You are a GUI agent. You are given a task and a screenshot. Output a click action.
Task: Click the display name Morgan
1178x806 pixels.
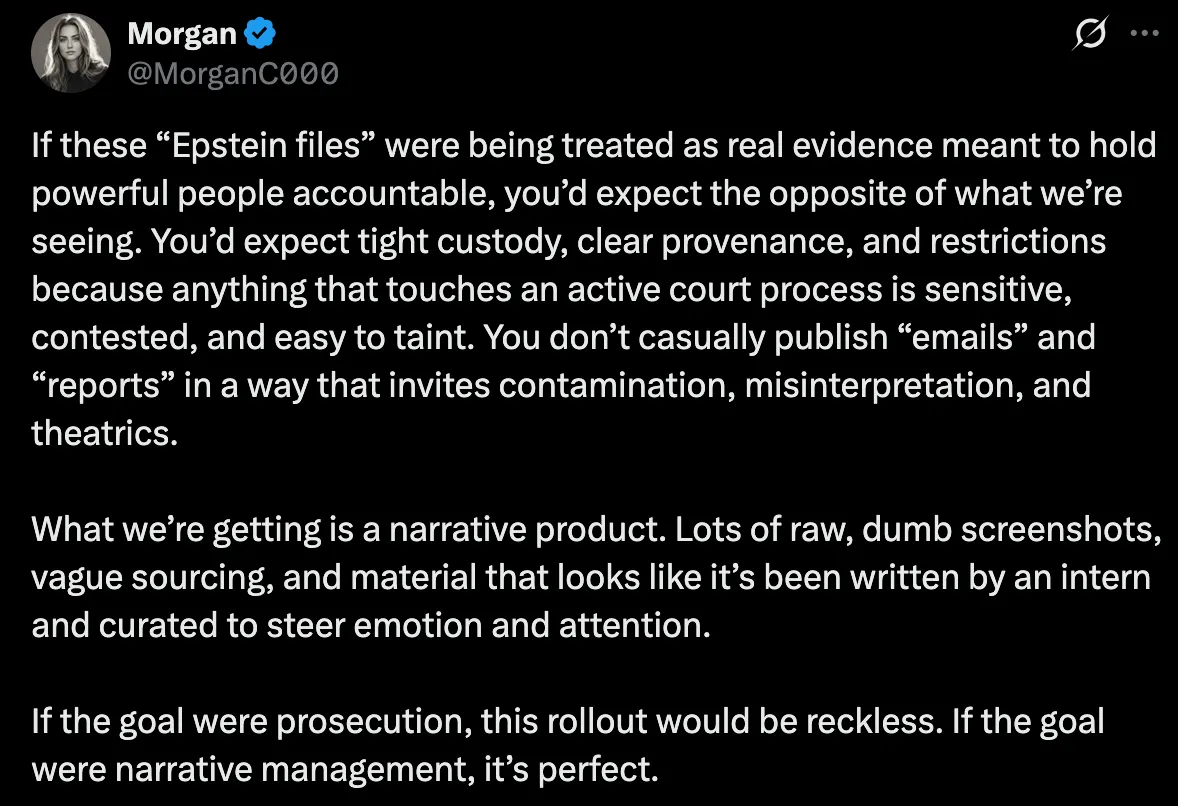pyautogui.click(x=182, y=35)
